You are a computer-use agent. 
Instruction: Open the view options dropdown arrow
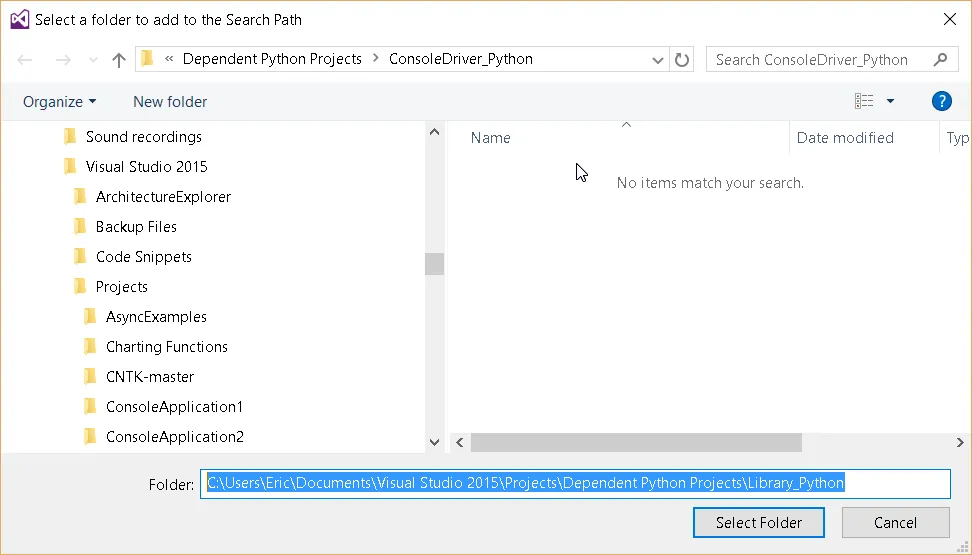(x=890, y=101)
